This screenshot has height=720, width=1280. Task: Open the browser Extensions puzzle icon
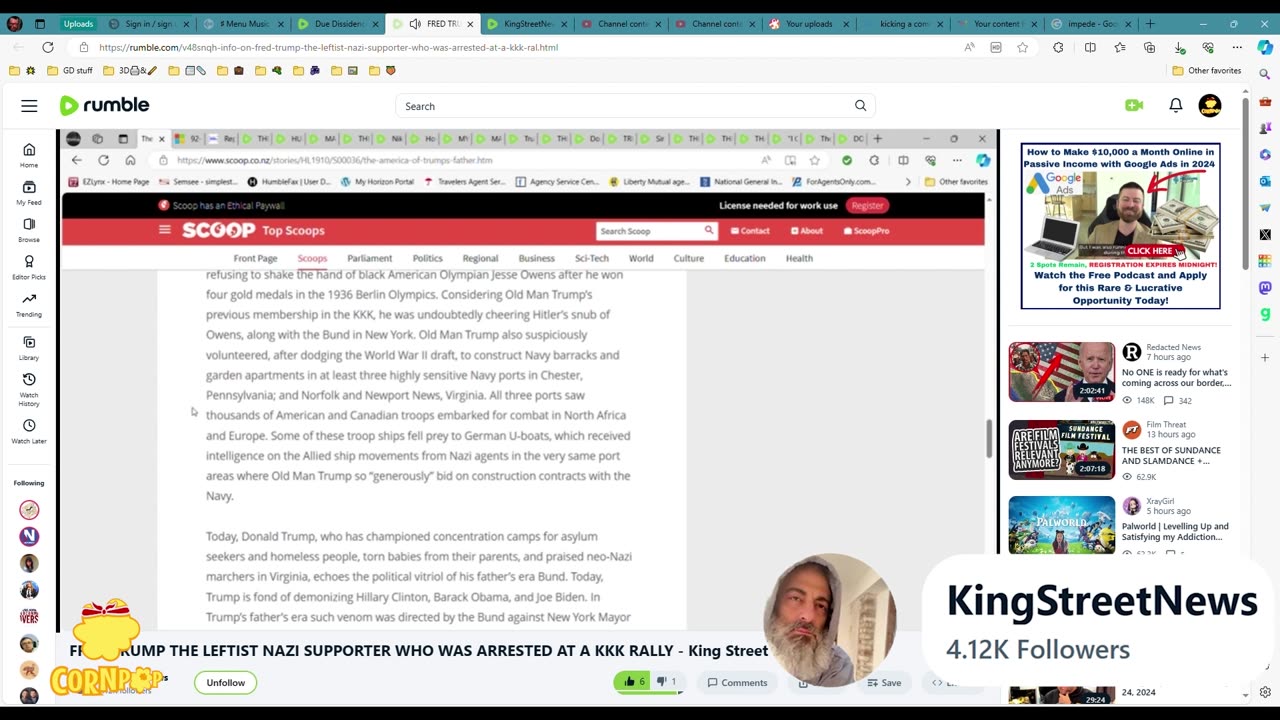(x=1058, y=47)
